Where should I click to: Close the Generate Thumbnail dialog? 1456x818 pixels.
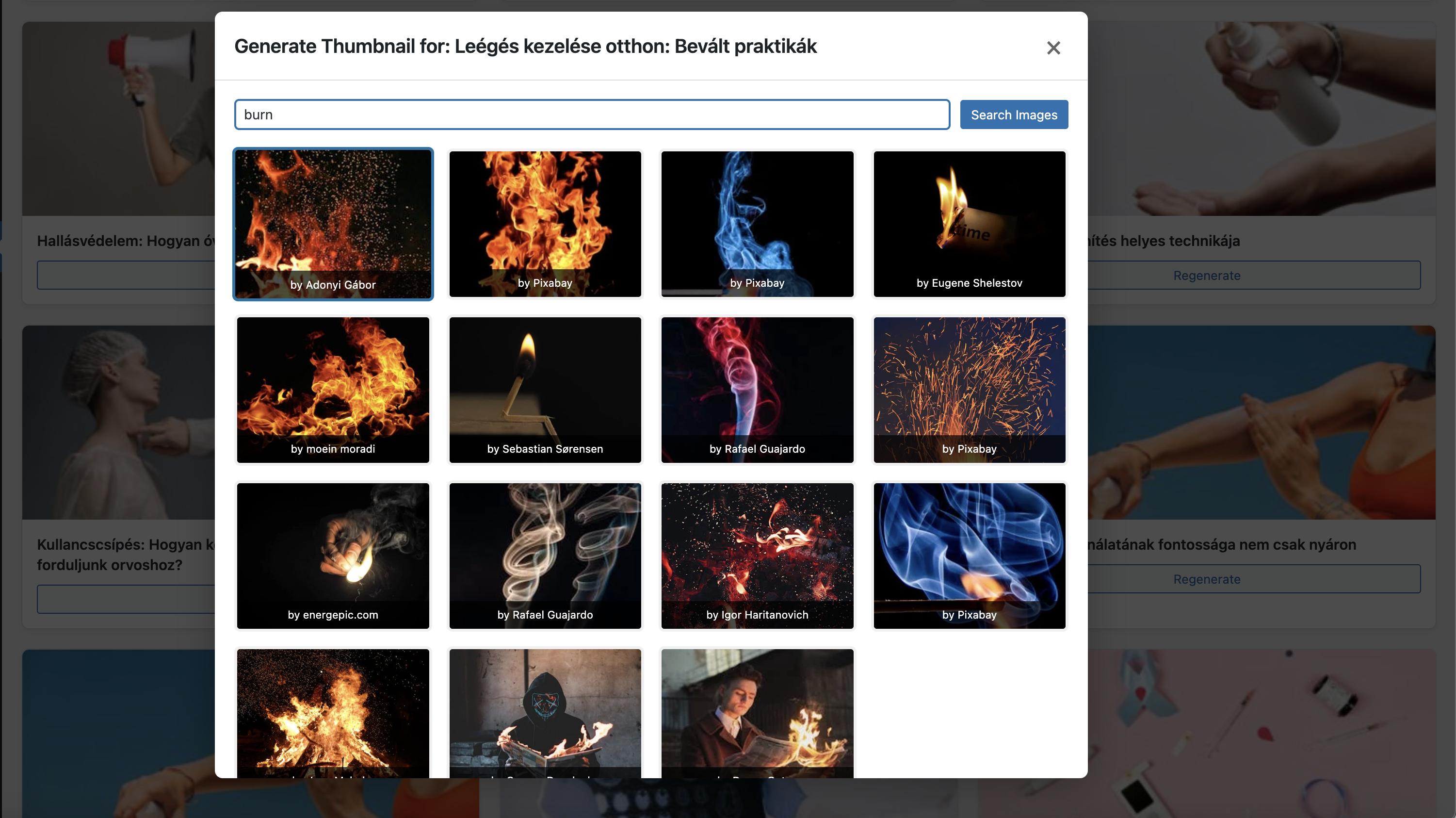coord(1053,48)
